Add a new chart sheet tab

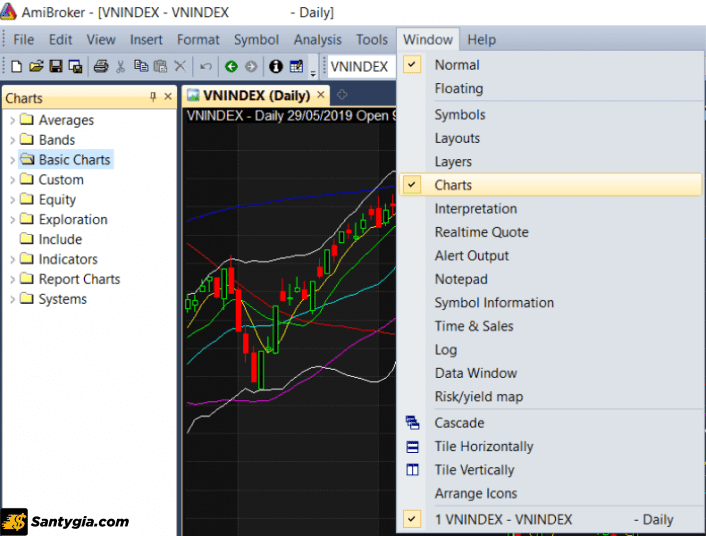[x=342, y=95]
